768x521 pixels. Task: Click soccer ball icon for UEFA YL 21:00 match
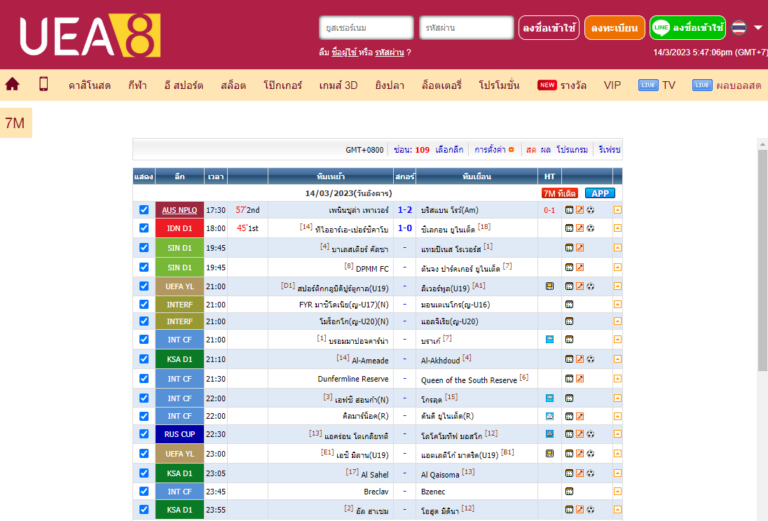tap(591, 286)
